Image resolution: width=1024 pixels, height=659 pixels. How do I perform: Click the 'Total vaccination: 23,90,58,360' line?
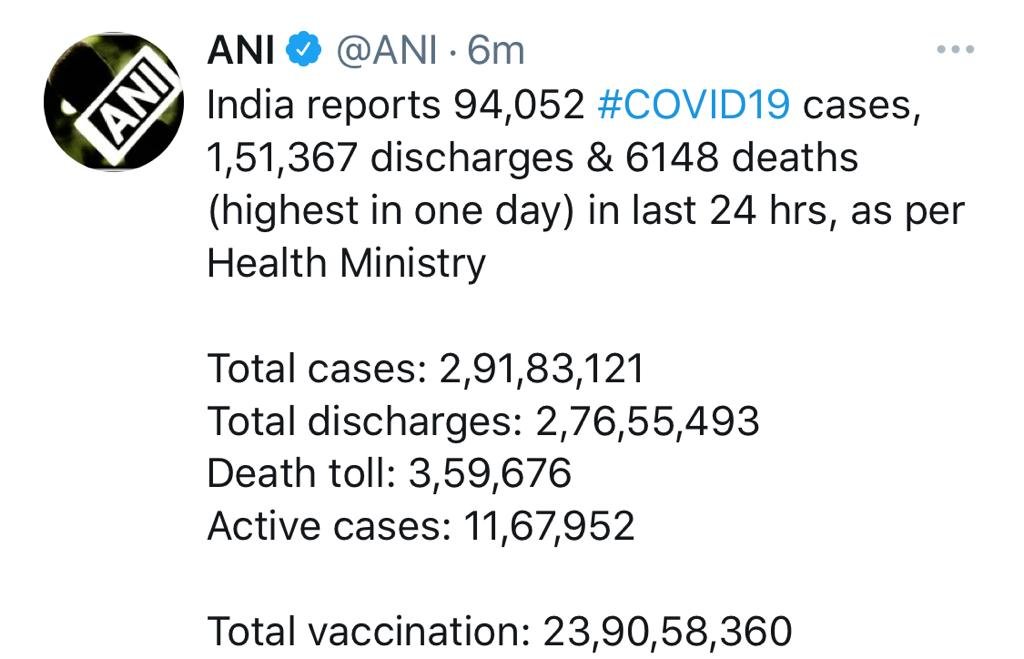coord(500,632)
